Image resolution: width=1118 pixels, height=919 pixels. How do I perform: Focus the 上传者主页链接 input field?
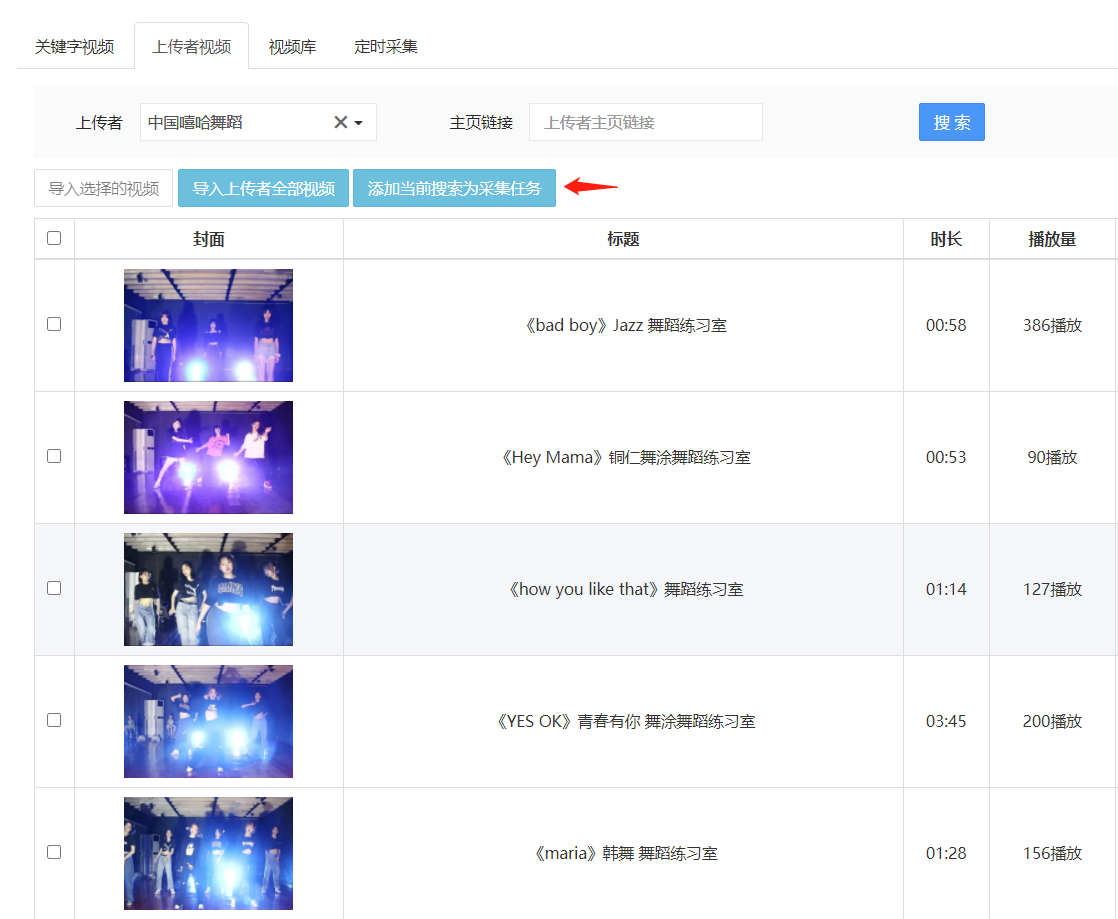(x=645, y=123)
